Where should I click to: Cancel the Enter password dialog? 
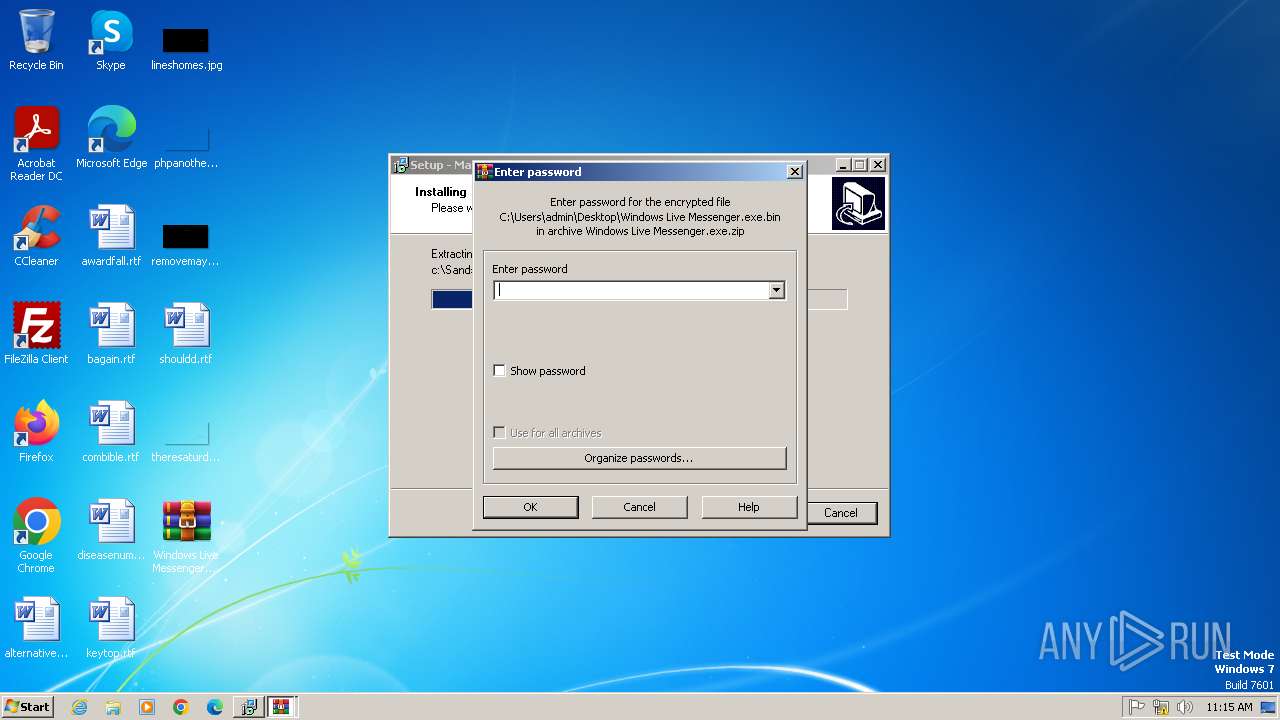click(x=639, y=507)
